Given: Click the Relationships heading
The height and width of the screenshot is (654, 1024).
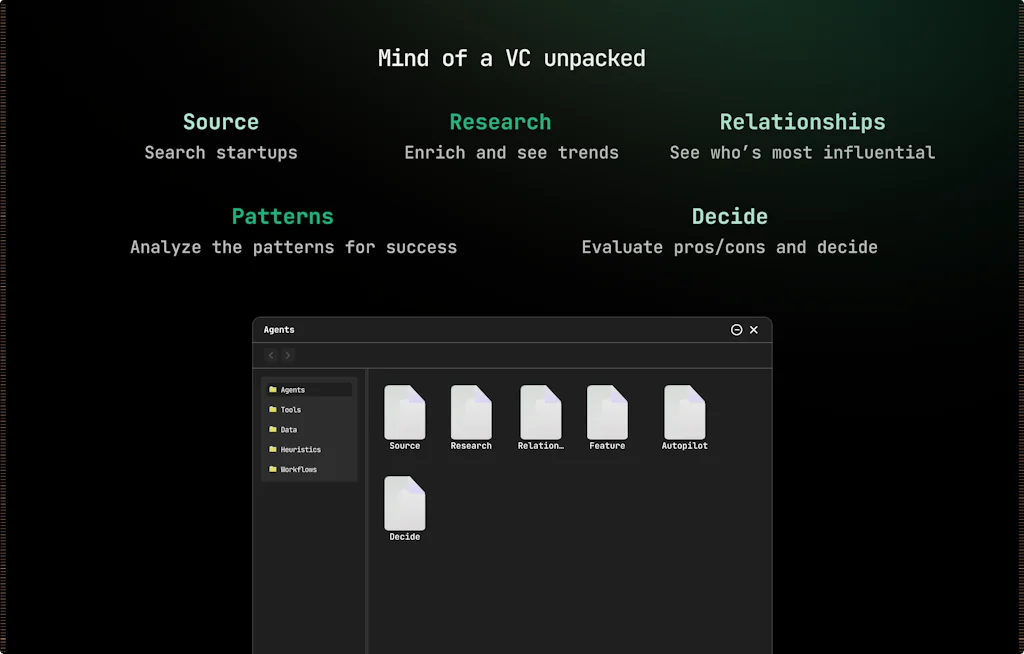Looking at the screenshot, I should point(802,121).
